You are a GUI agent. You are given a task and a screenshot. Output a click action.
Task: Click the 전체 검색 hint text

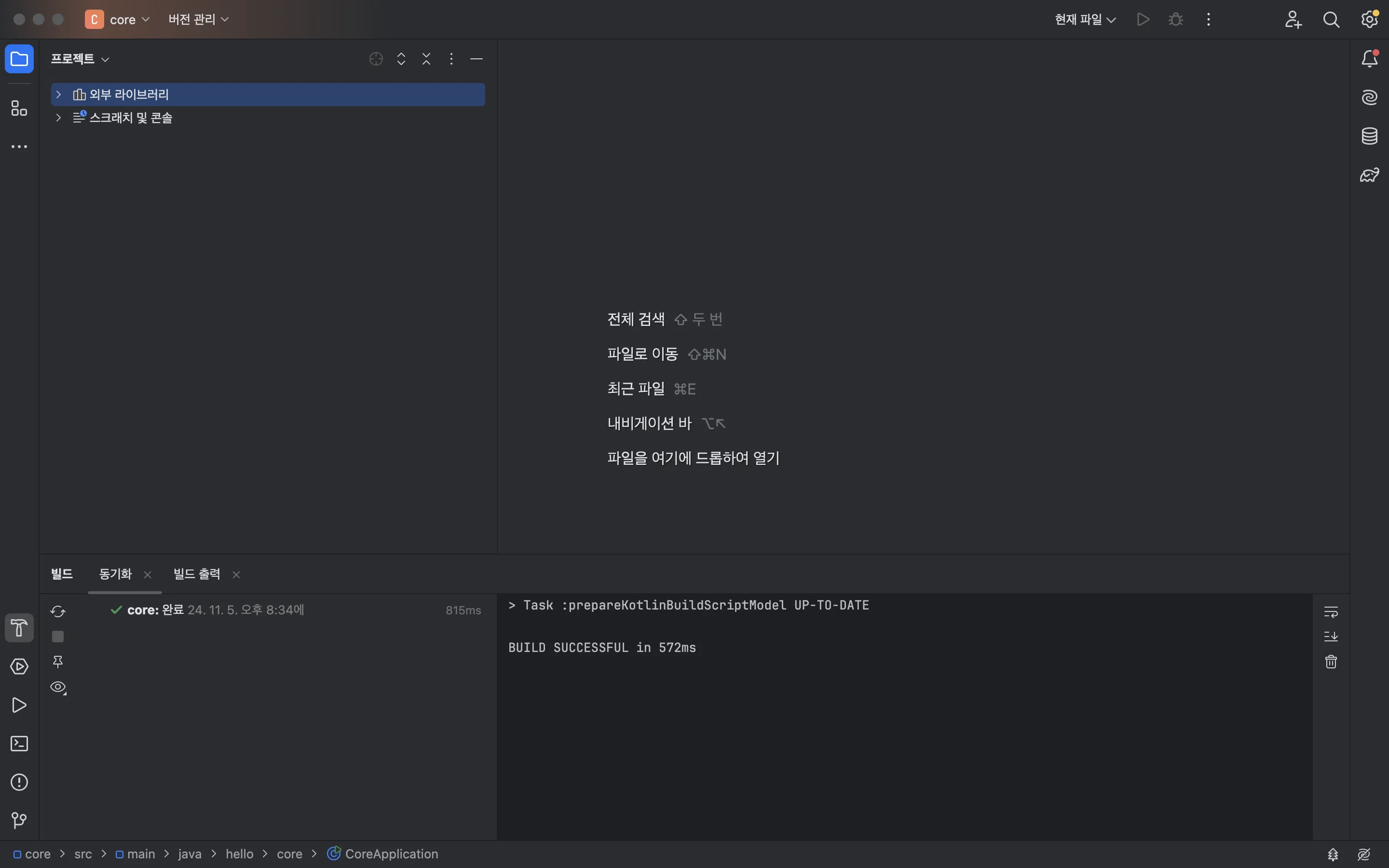click(x=636, y=319)
